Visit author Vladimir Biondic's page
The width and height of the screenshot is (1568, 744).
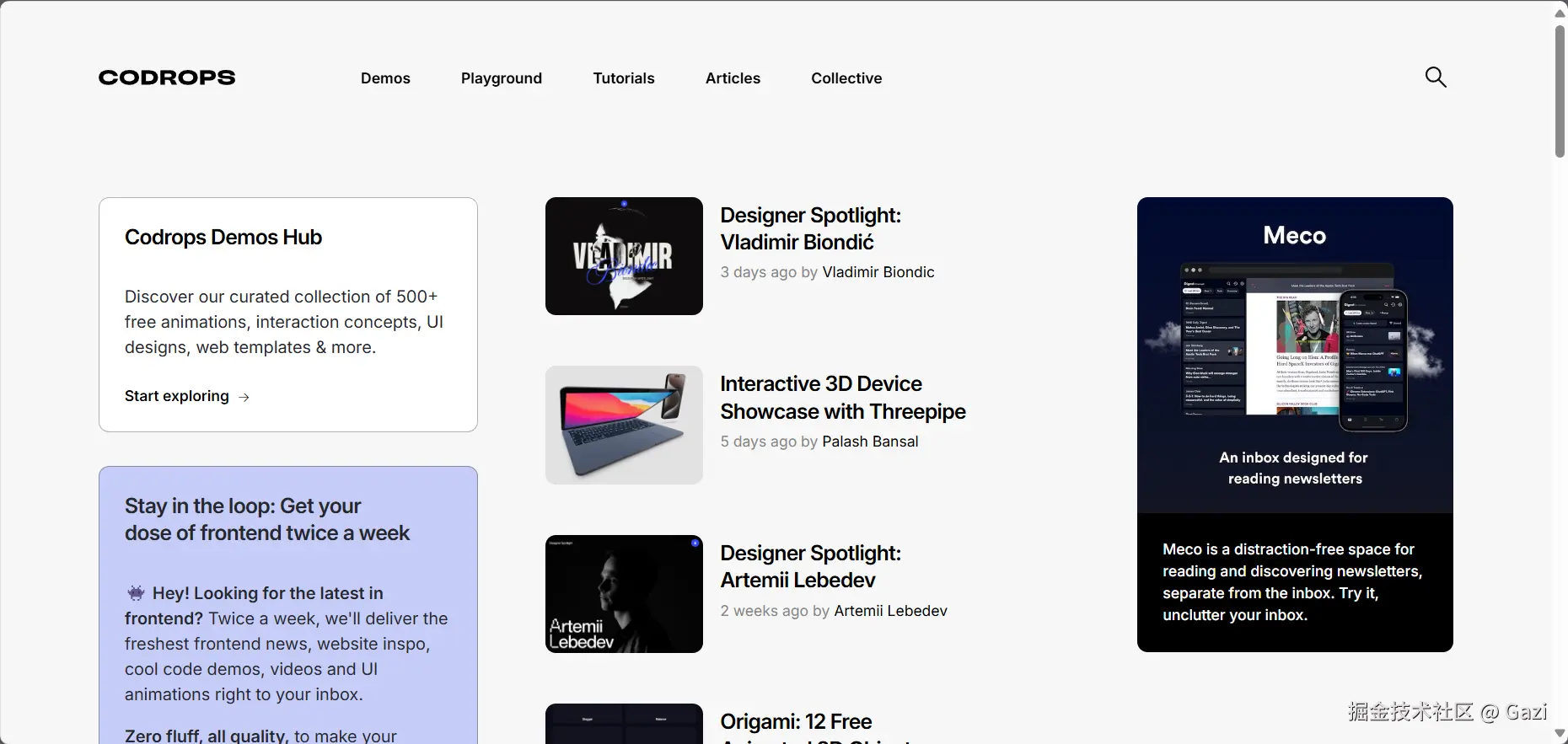coord(878,272)
